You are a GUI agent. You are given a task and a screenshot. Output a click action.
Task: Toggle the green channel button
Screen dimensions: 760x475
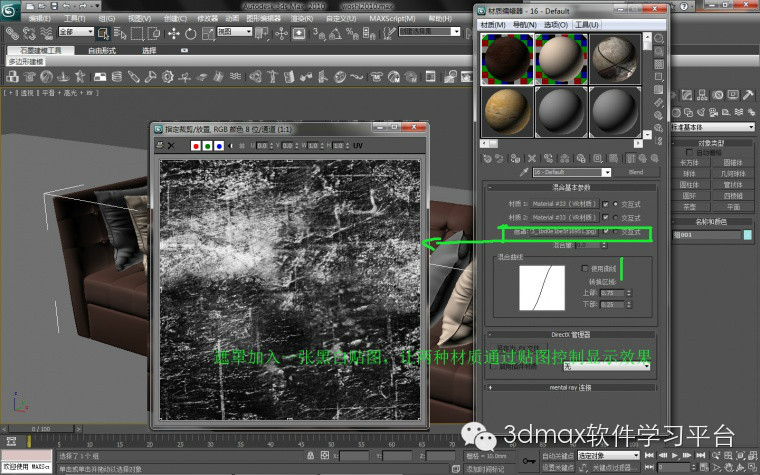207,145
